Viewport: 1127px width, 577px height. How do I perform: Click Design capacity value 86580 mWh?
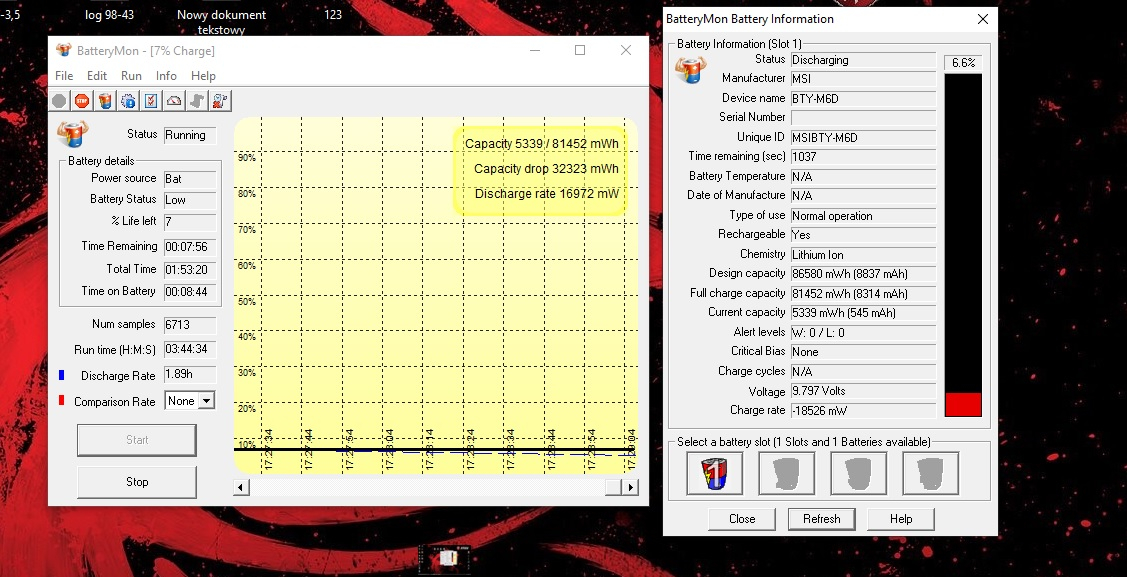click(x=863, y=274)
